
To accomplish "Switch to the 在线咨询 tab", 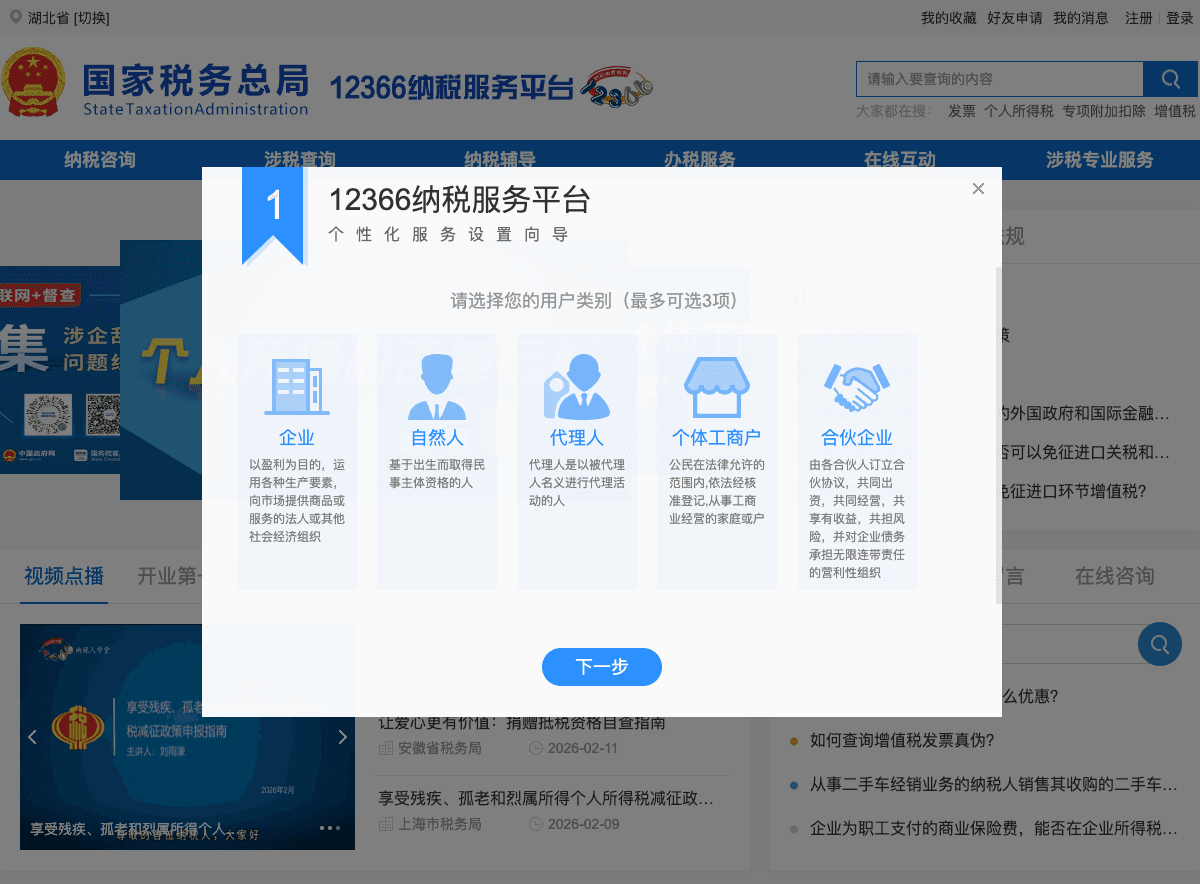I will point(1114,576).
